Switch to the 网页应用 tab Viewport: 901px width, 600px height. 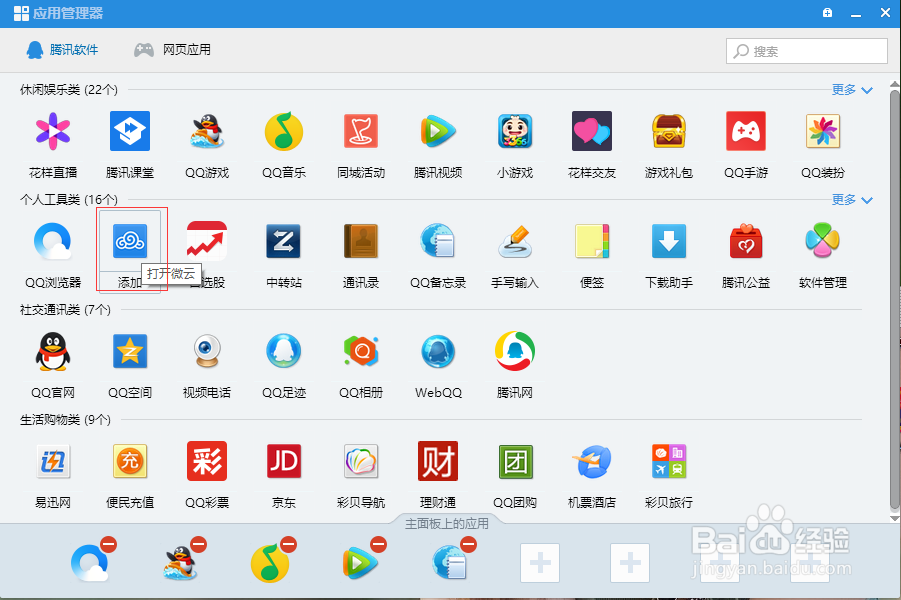(172, 50)
